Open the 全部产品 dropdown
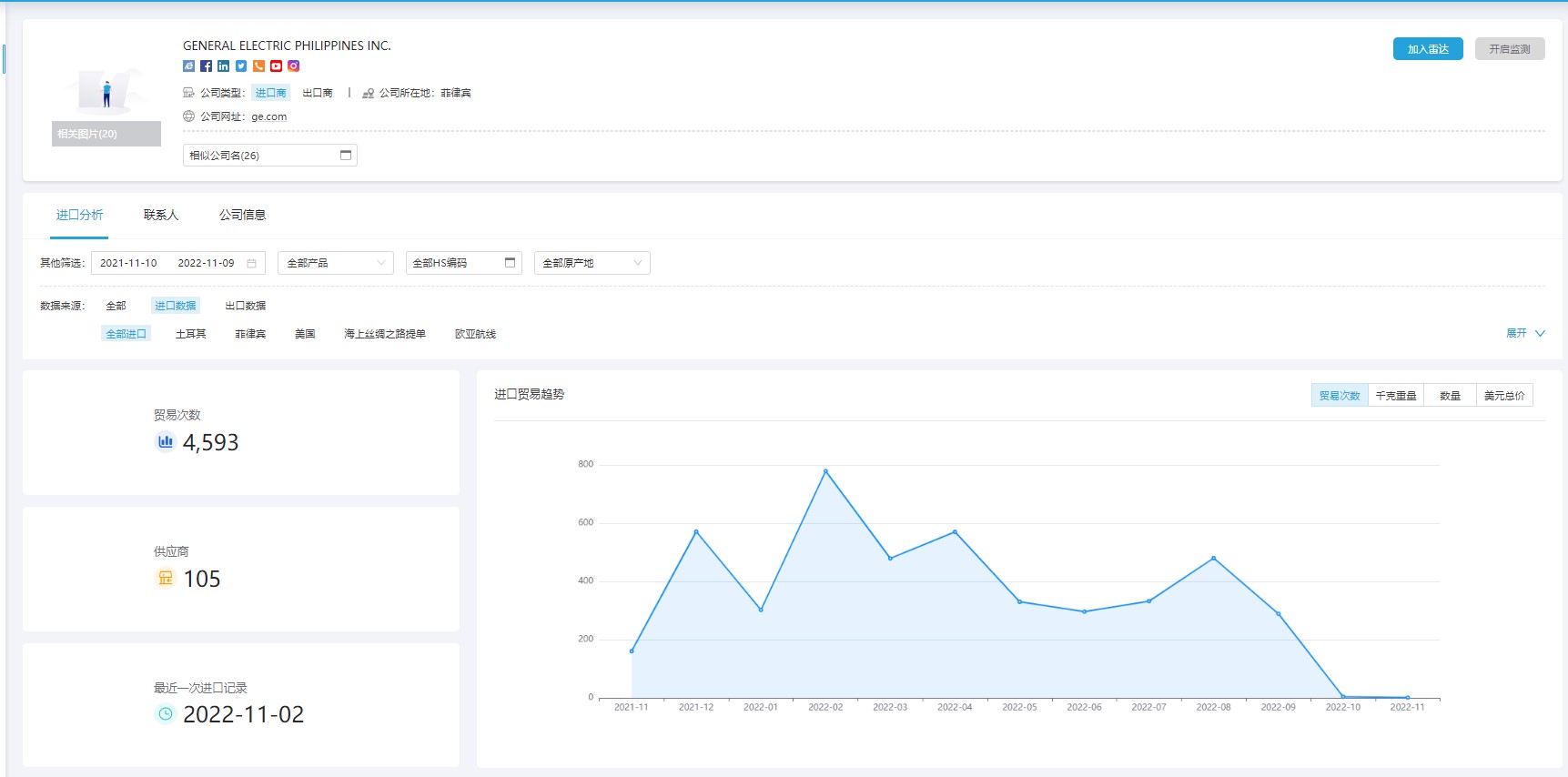Viewport: 1568px width, 777px height. (336, 263)
